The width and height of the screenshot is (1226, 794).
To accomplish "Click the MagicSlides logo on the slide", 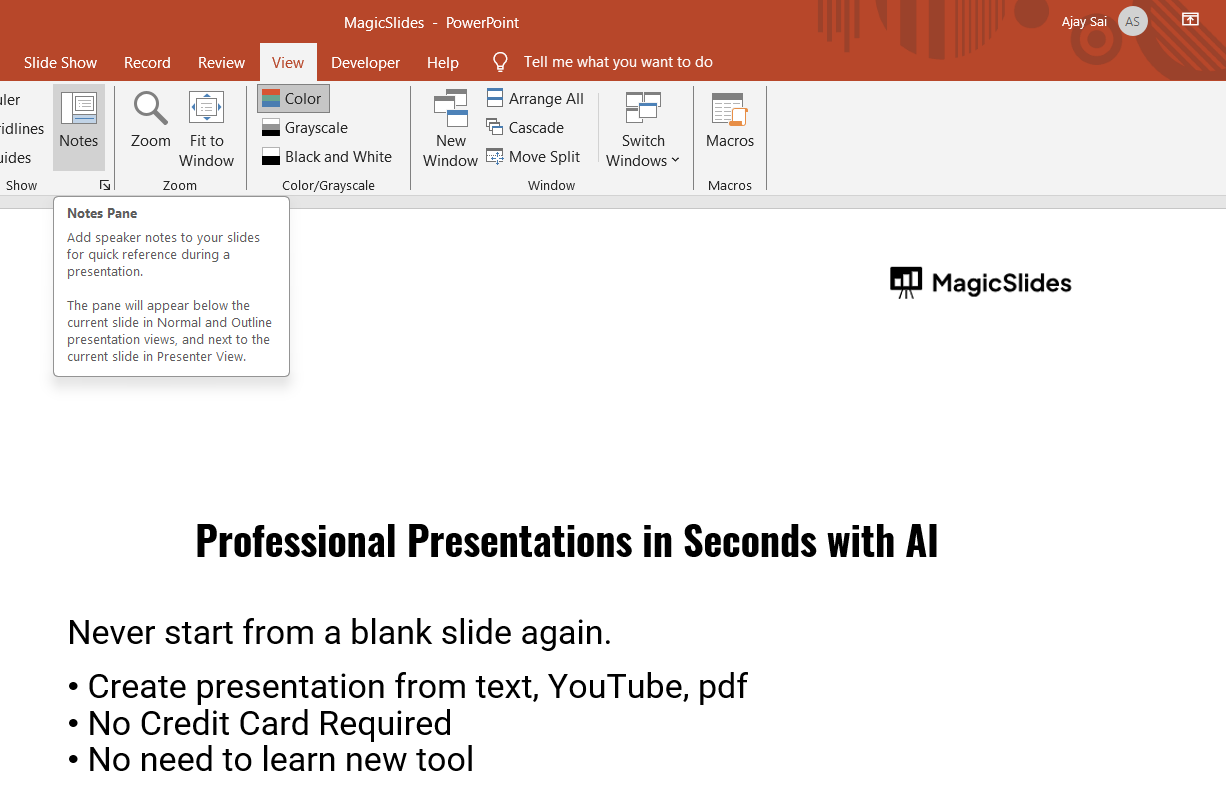I will 980,283.
